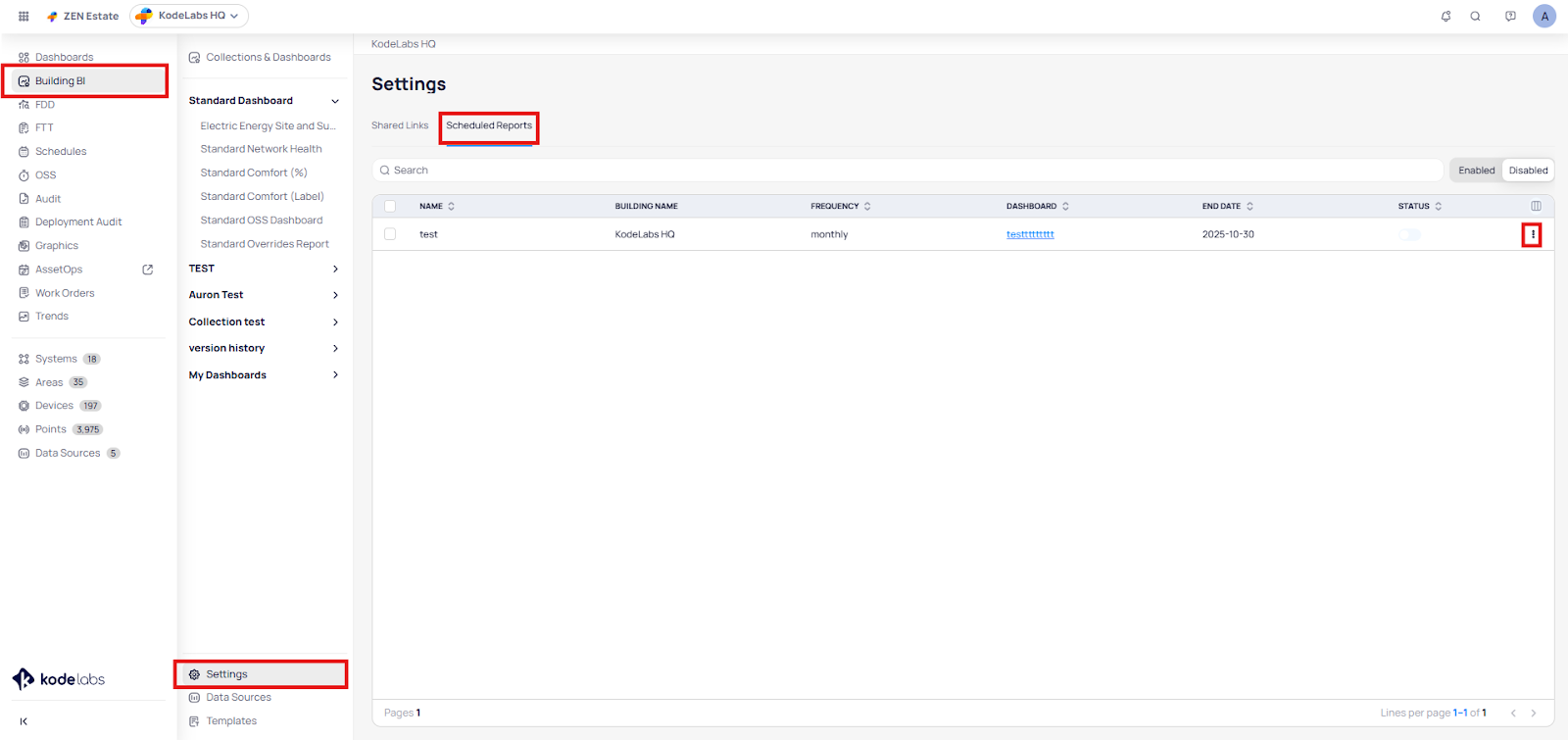Viewport: 1568px width, 740px height.
Task: Collapse the Standard Dashboard section
Action: tap(335, 101)
